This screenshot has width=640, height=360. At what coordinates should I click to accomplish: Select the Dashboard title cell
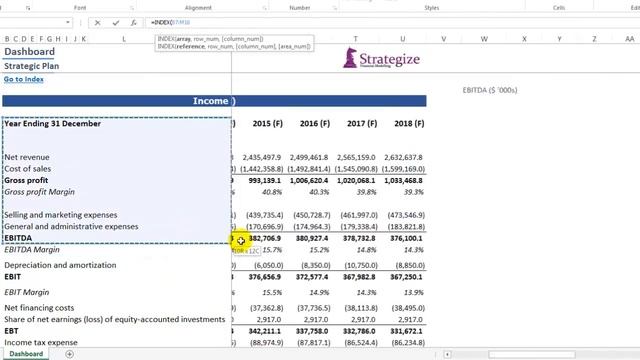[x=29, y=52]
